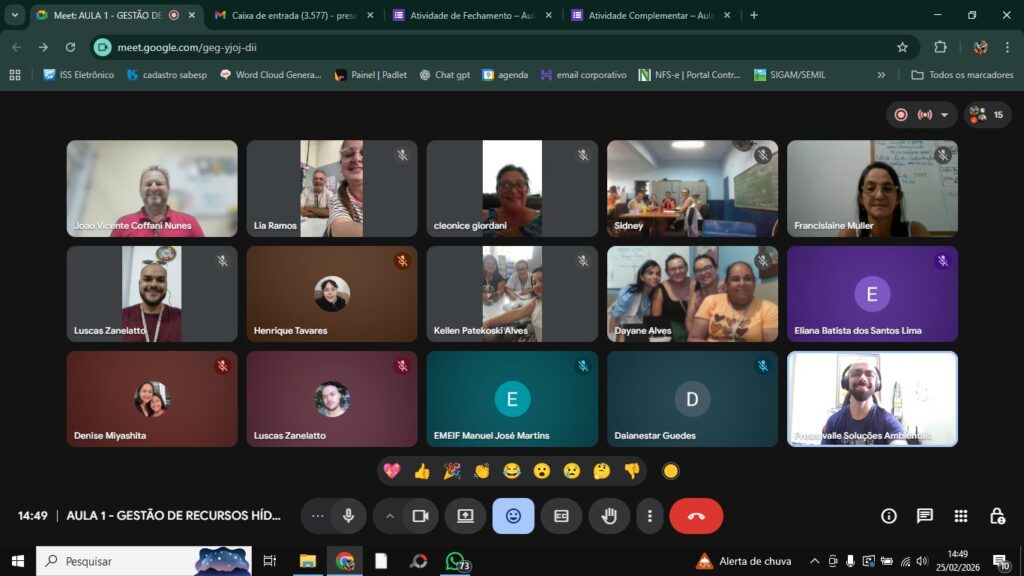
Task: Send the thumbs up emoji reaction
Action: (422, 471)
